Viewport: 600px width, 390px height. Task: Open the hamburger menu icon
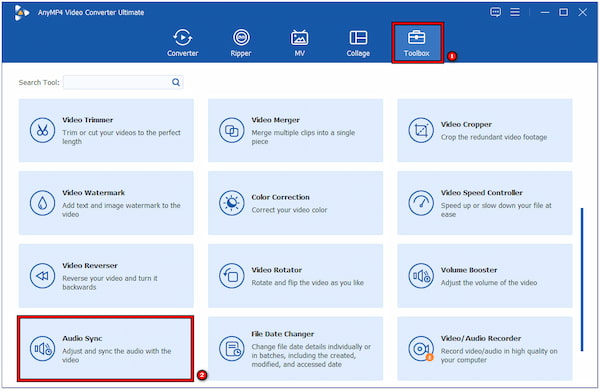tap(515, 12)
